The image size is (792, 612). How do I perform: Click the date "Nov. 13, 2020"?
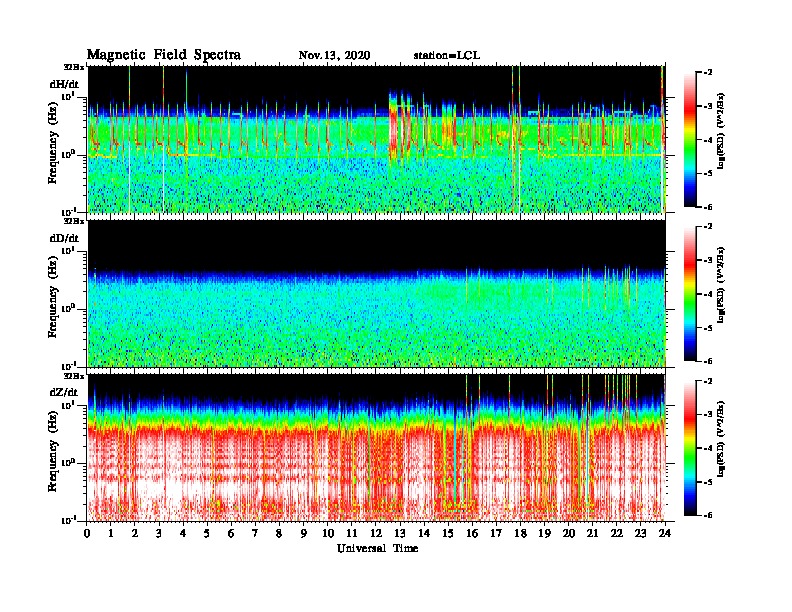click(334, 56)
